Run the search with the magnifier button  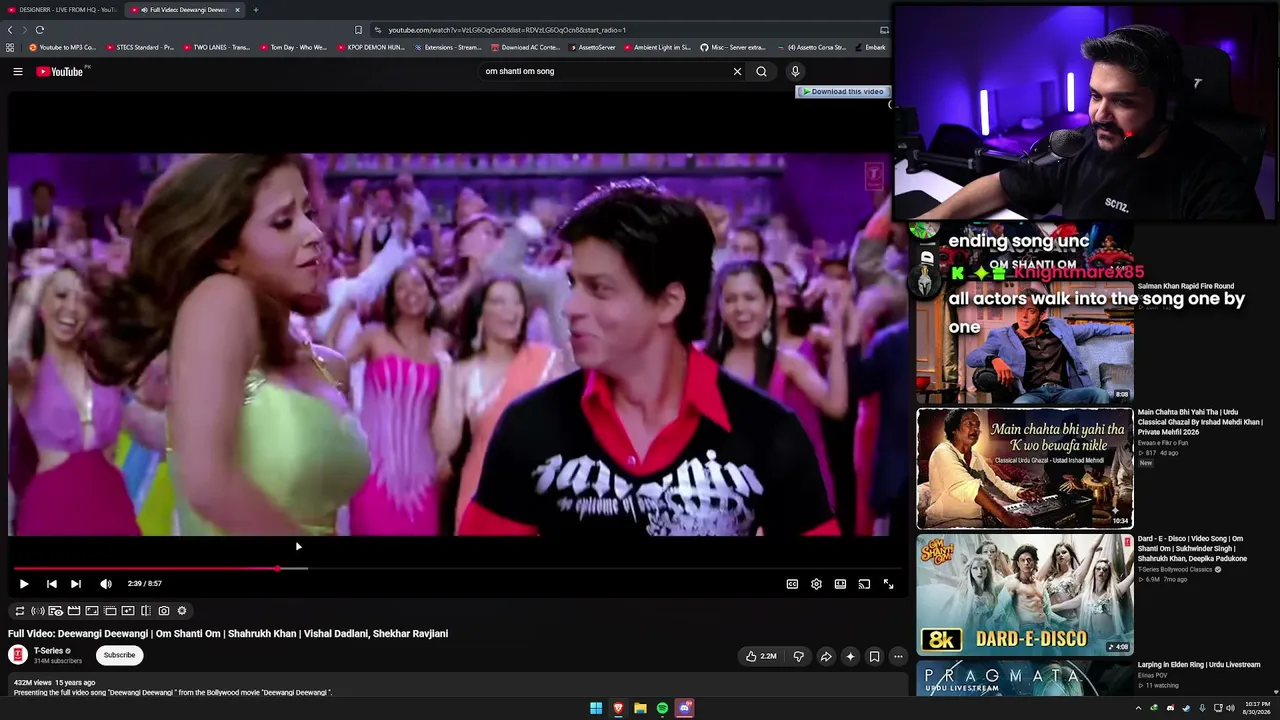pyautogui.click(x=761, y=71)
